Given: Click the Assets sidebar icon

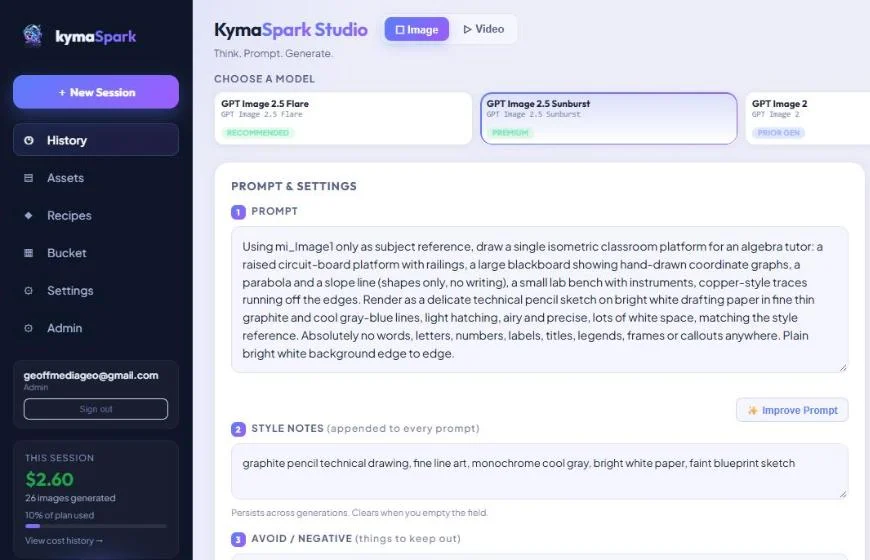Looking at the screenshot, I should click(x=29, y=178).
